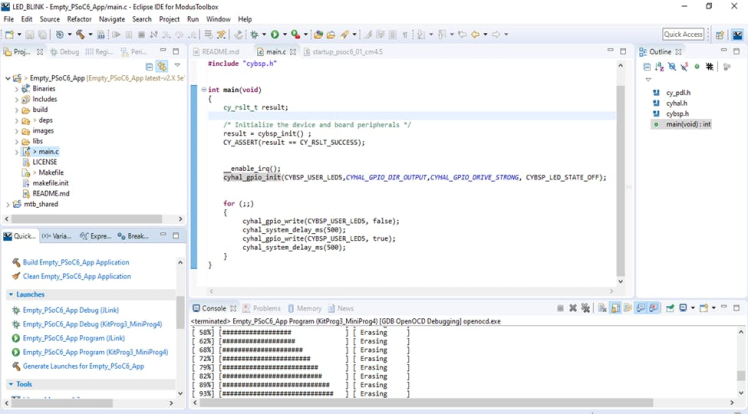The height and width of the screenshot is (414, 748).
Task: Open the Navigate menu
Action: [x=112, y=19]
